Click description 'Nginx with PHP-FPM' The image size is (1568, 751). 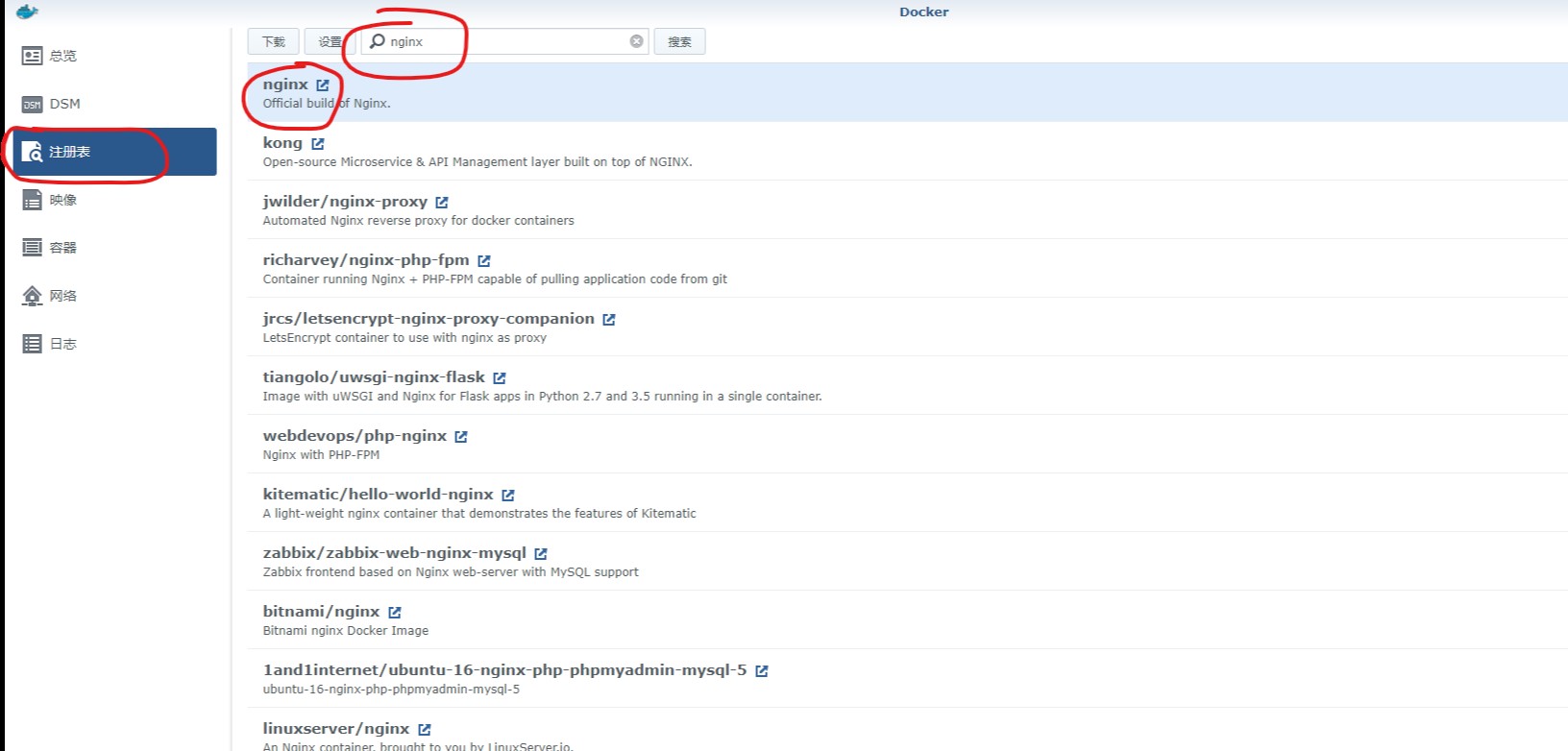321,455
